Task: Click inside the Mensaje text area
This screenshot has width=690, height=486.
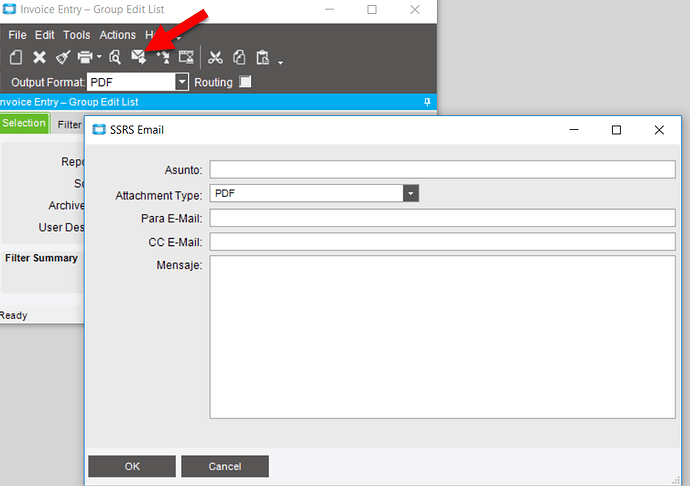Action: click(x=442, y=337)
